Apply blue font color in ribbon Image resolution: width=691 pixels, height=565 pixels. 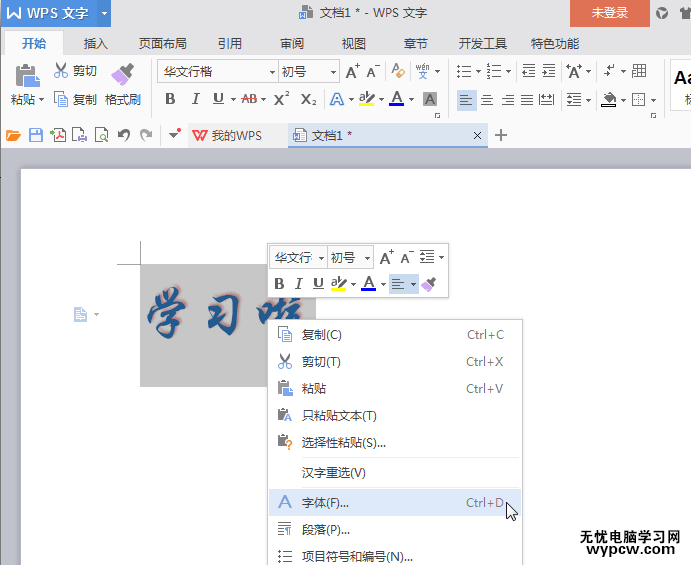tap(397, 99)
